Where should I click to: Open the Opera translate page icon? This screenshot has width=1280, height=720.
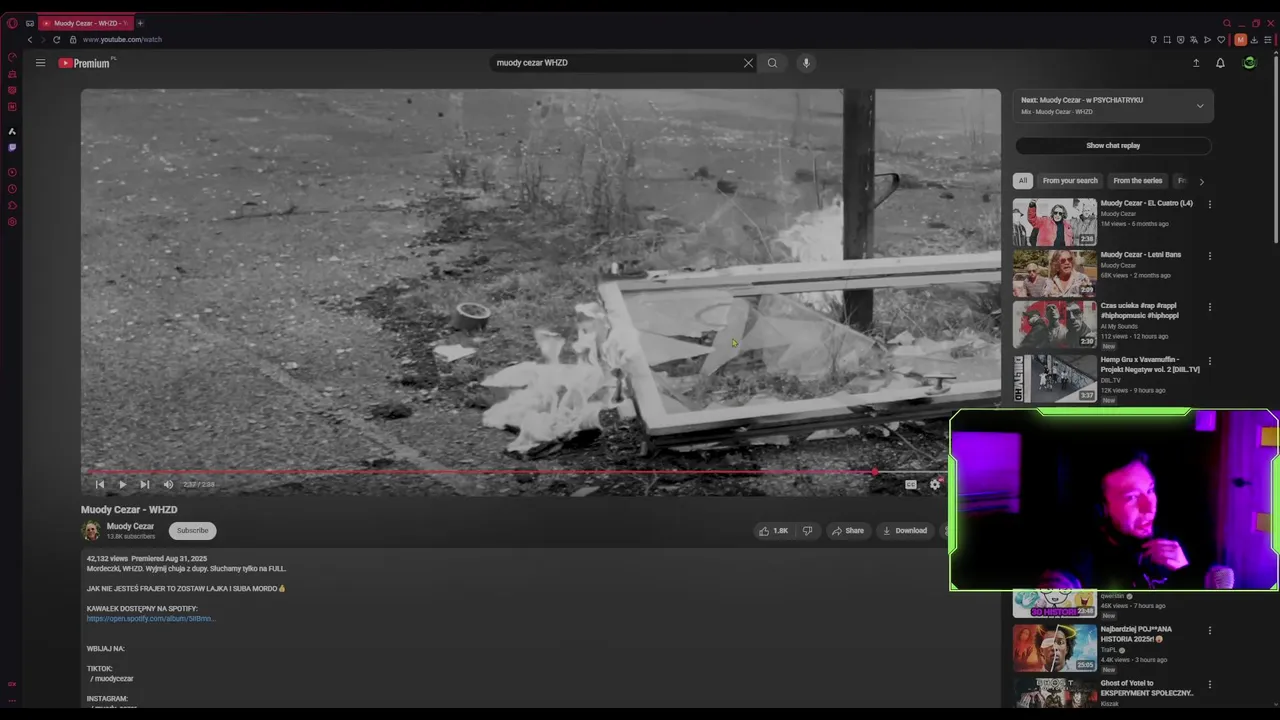[x=1194, y=40]
